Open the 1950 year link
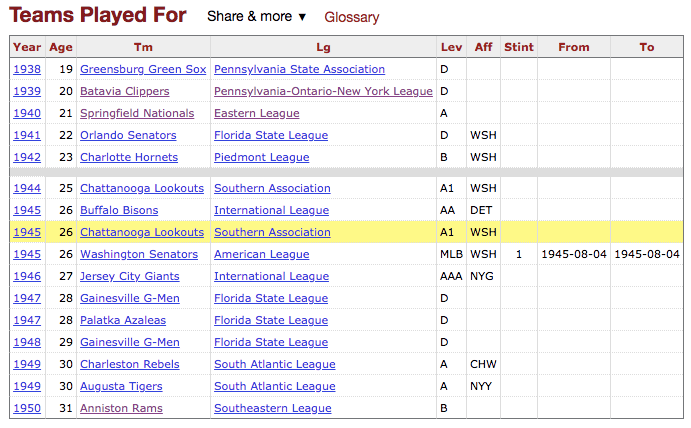 coord(27,408)
